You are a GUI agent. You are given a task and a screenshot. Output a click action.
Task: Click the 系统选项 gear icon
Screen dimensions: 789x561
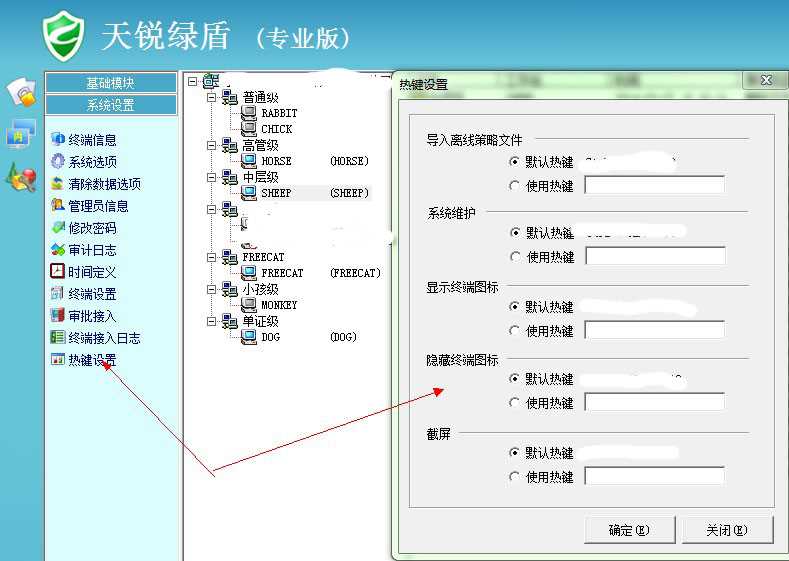(58, 161)
